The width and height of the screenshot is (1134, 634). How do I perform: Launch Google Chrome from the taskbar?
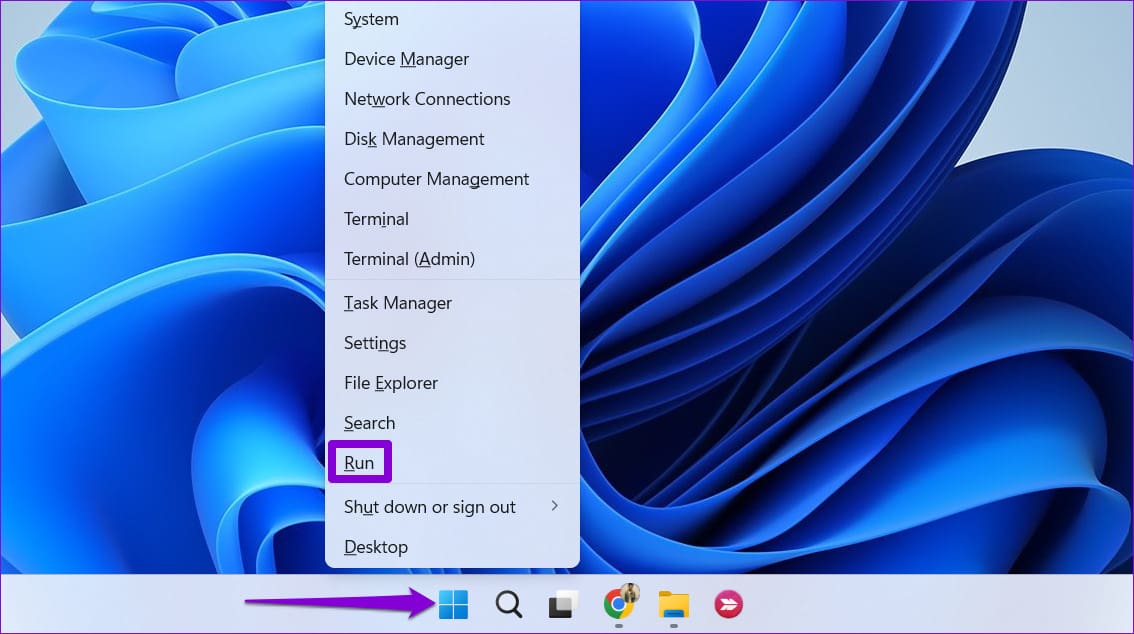pyautogui.click(x=619, y=604)
